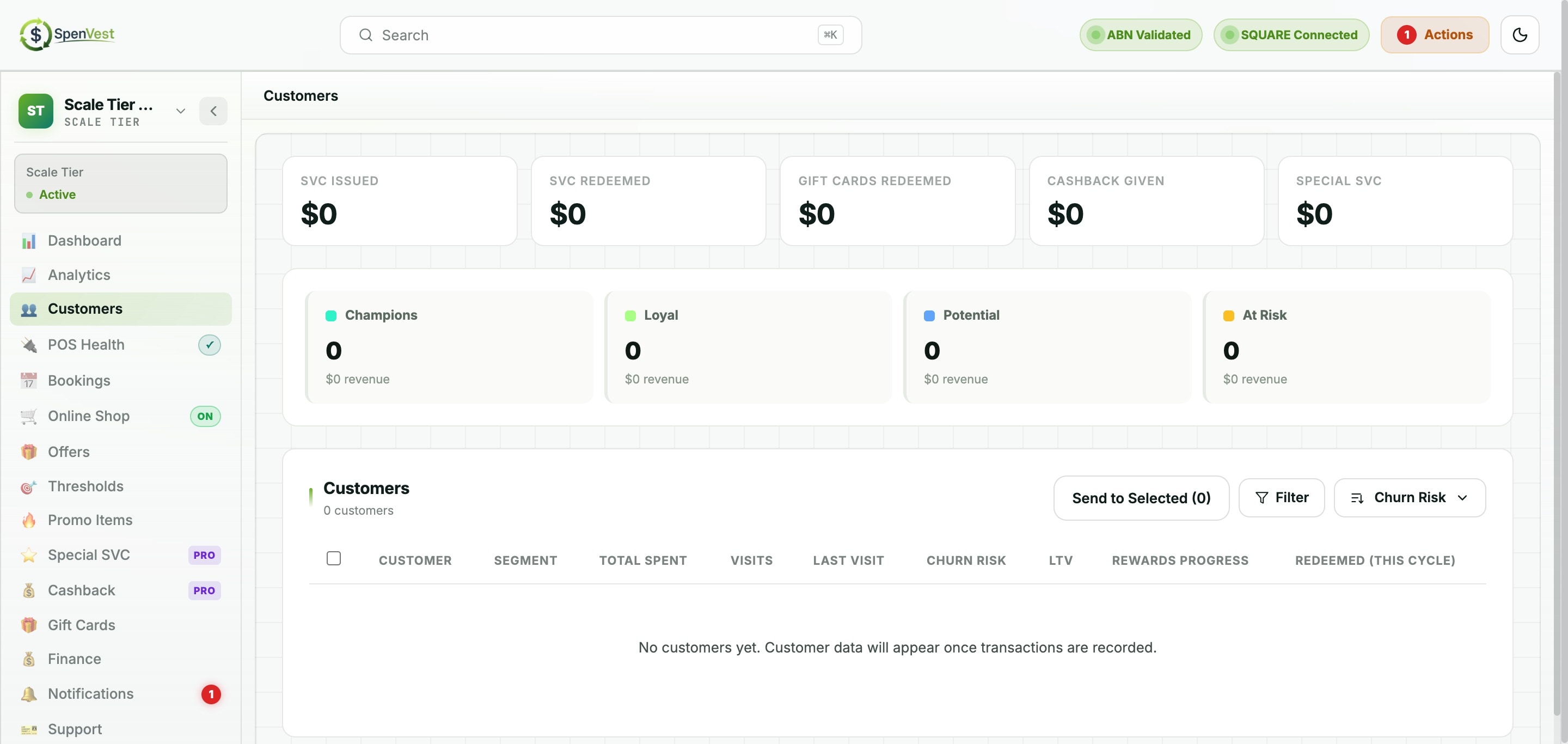The width and height of the screenshot is (1568, 744).
Task: Click the Online Shop cart icon
Action: coord(29,417)
